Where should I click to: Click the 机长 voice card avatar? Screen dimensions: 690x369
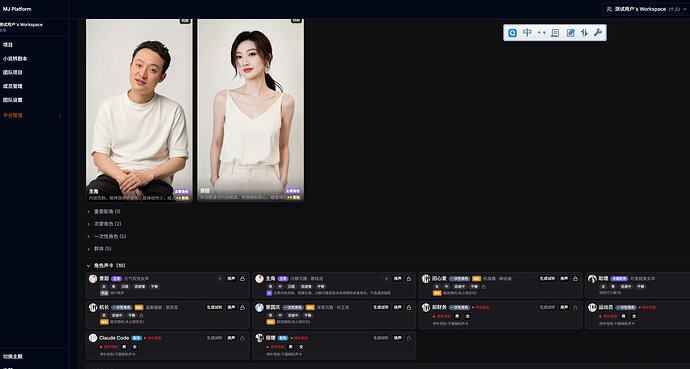(93, 308)
